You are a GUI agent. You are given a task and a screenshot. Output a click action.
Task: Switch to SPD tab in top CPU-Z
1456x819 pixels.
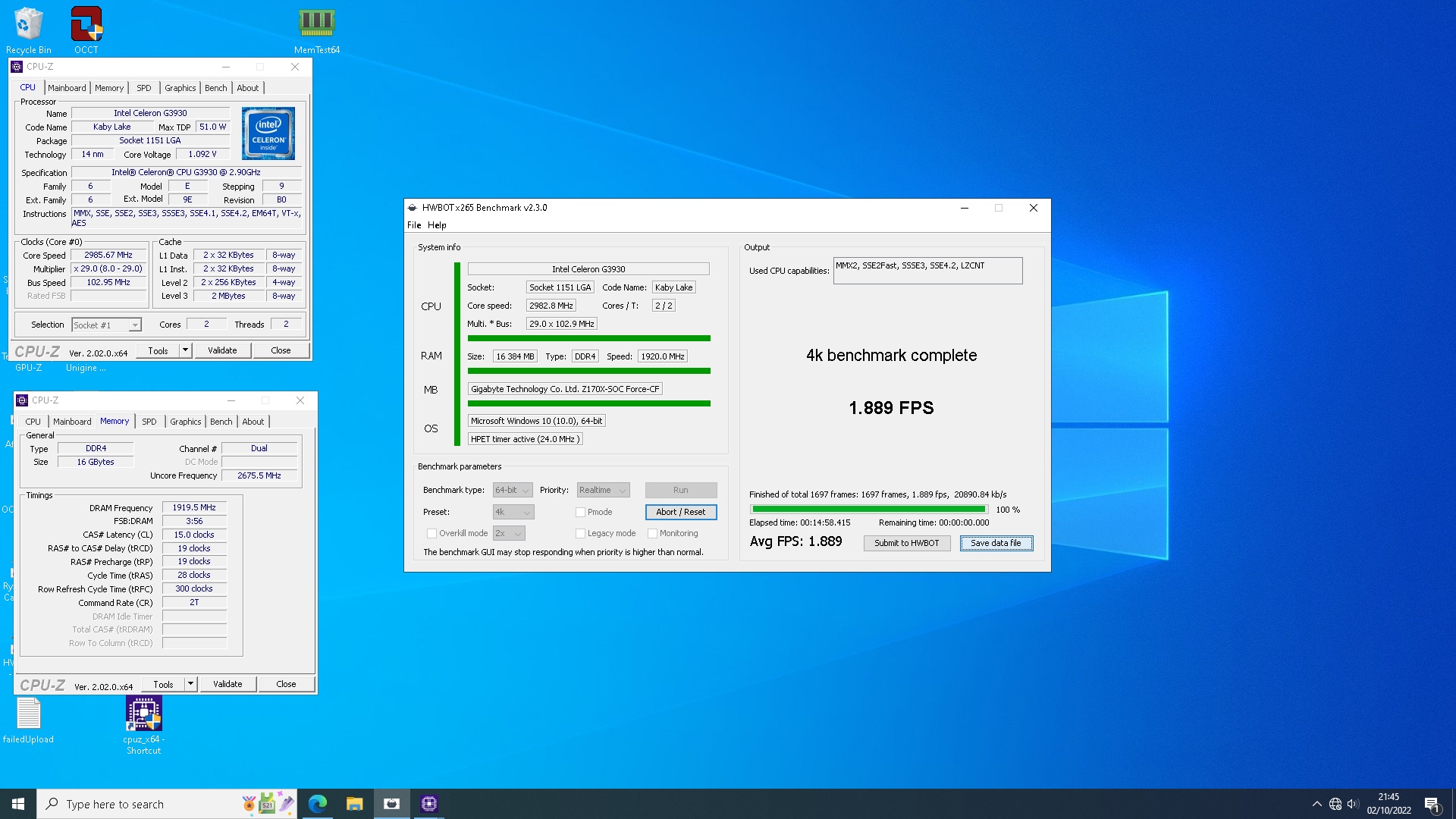(144, 88)
